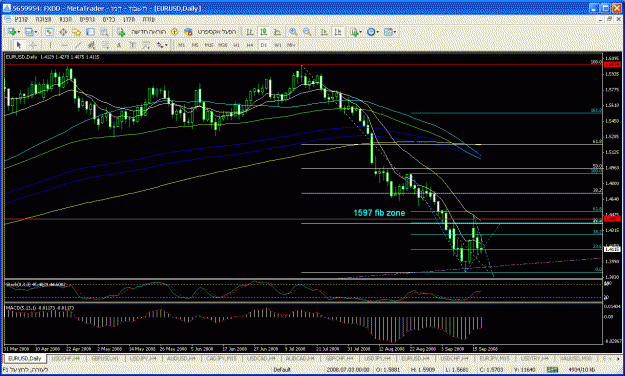
Task: Select the D1 daily timeframe
Action: [263, 45]
